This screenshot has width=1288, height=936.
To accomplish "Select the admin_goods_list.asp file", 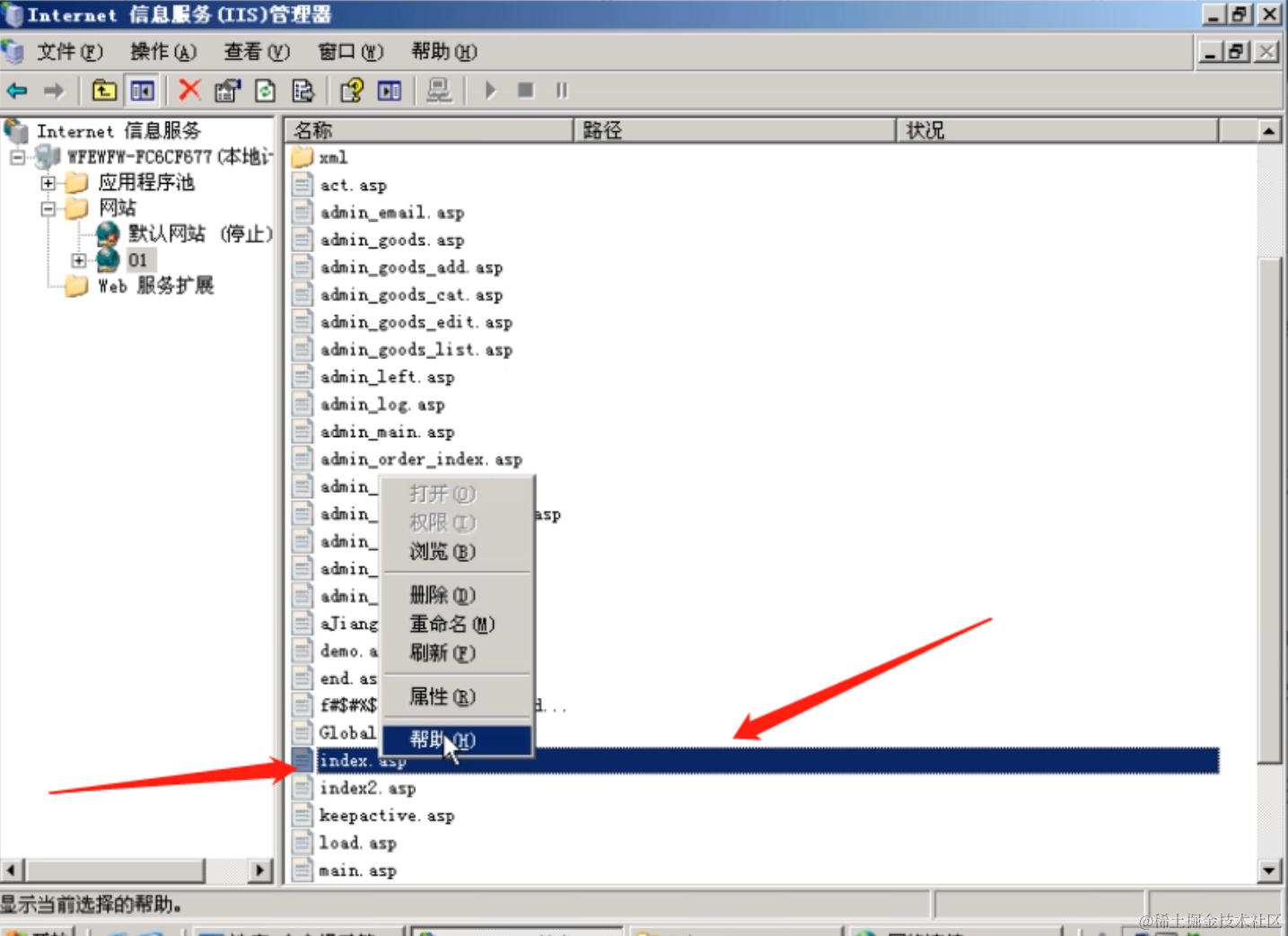I will 416,350.
